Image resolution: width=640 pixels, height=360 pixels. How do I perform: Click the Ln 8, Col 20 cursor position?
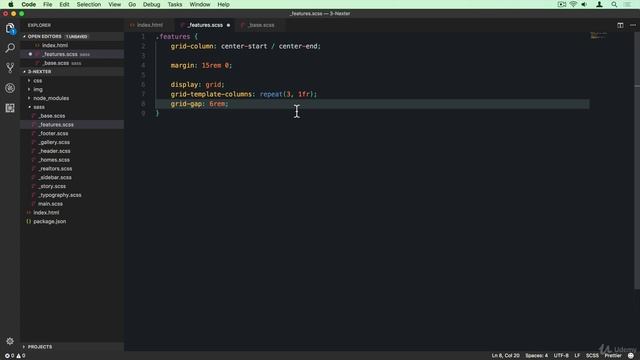505,356
